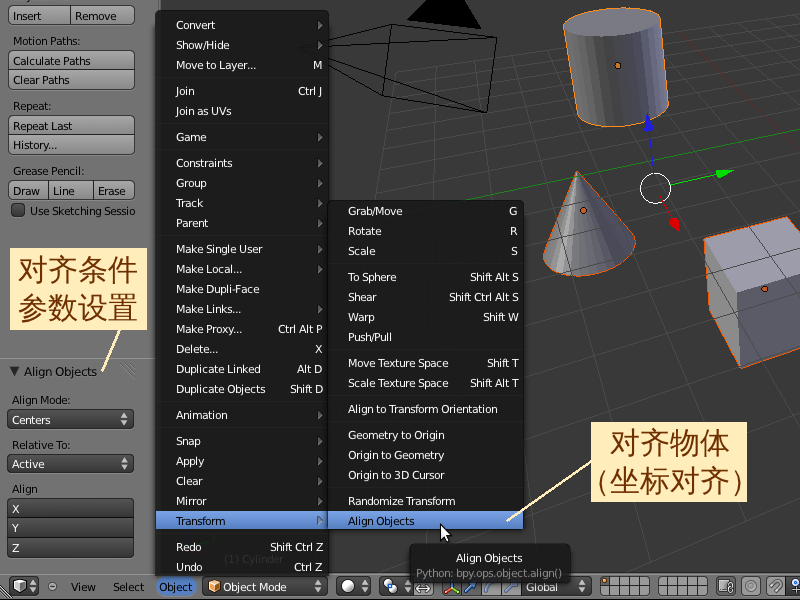Screen dimensions: 800x600
Task: Toggle the snap magnet icon
Action: [775, 586]
